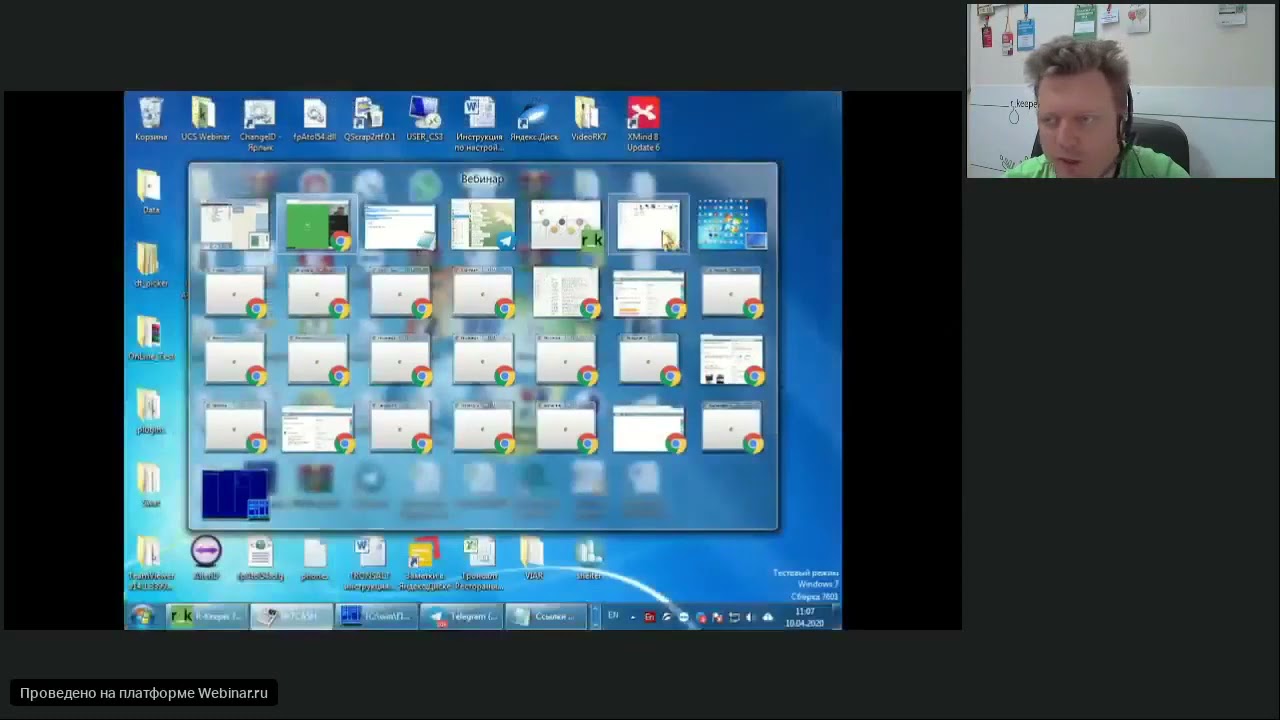The height and width of the screenshot is (720, 1280).
Task: Launch XMind 8 Update 6
Action: 643,124
